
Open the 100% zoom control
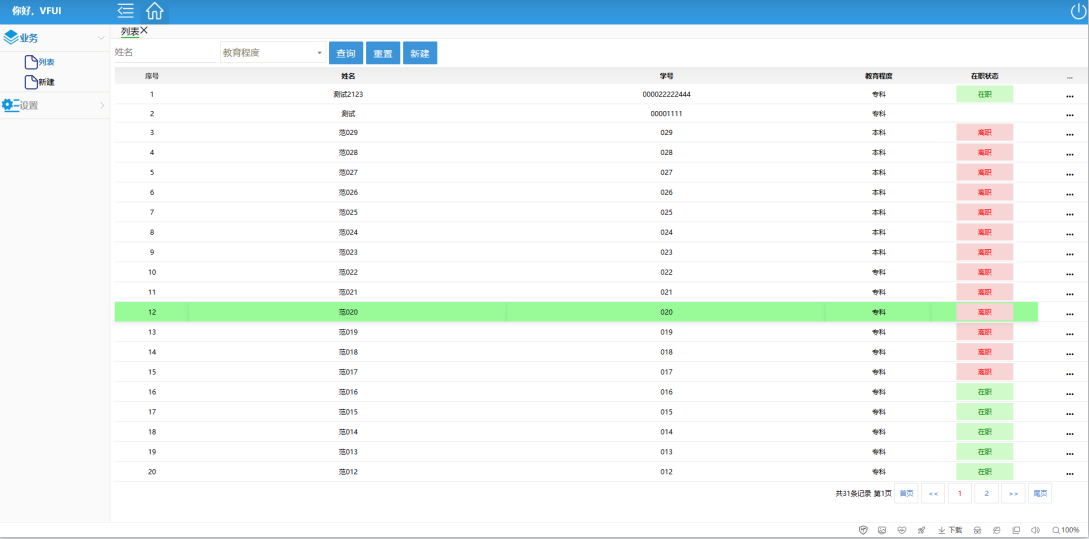1065,530
